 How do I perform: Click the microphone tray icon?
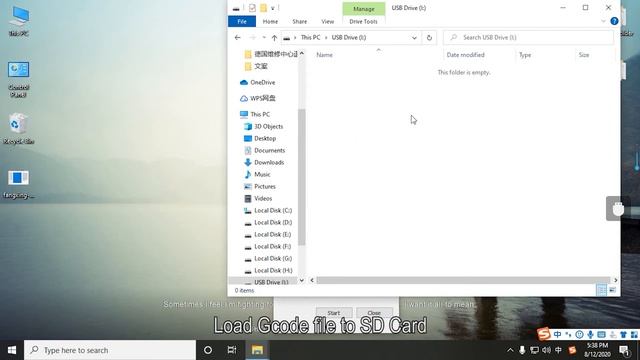[522, 350]
